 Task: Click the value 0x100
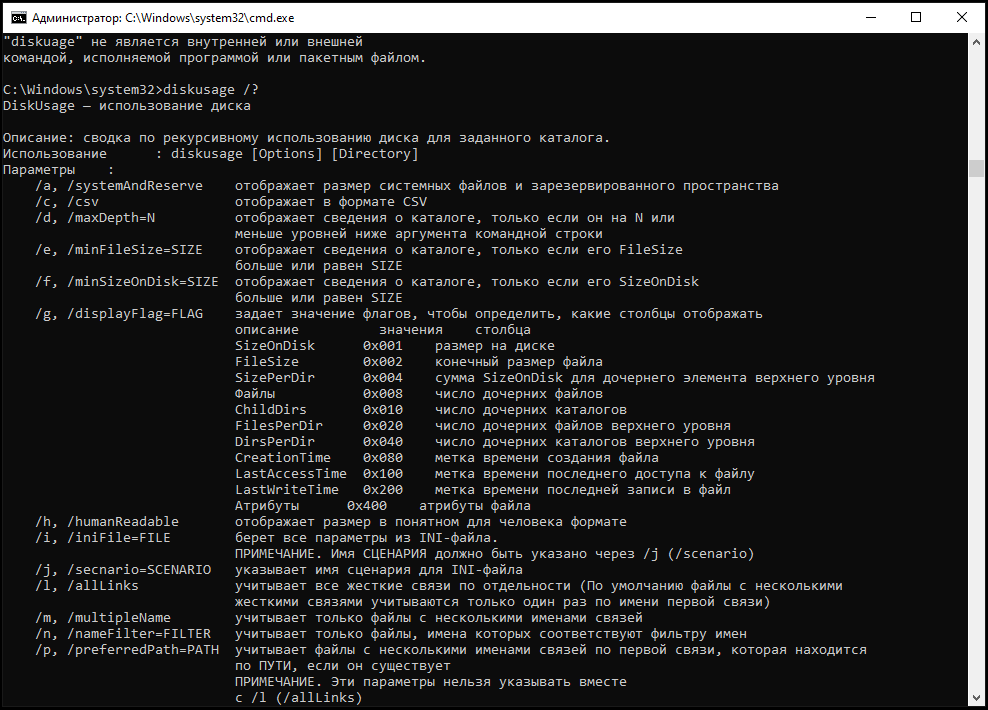pyautogui.click(x=382, y=474)
